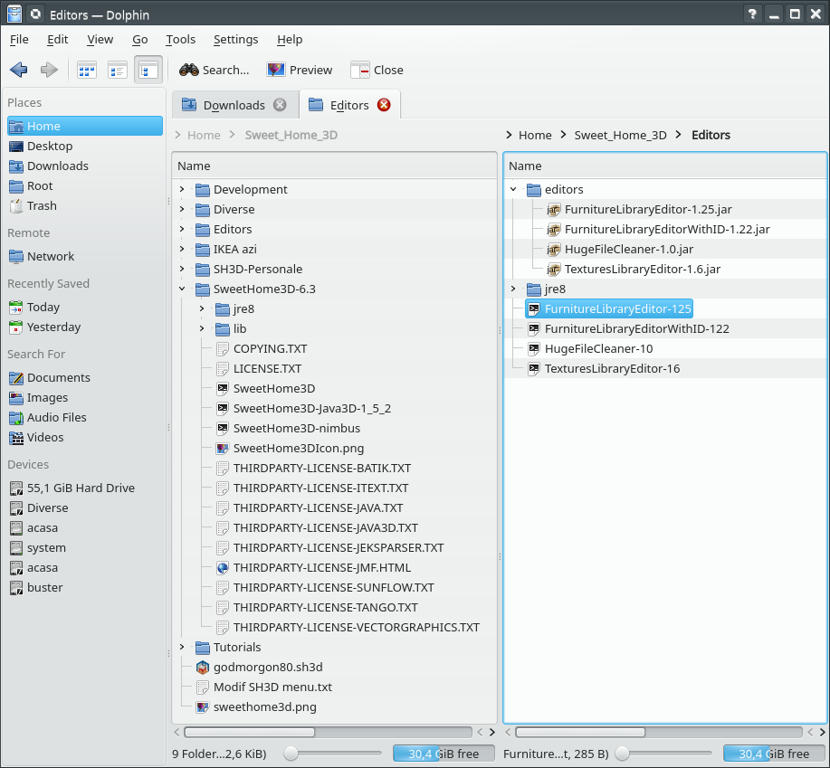
Task: Switch to Icons view mode
Action: 87,70
